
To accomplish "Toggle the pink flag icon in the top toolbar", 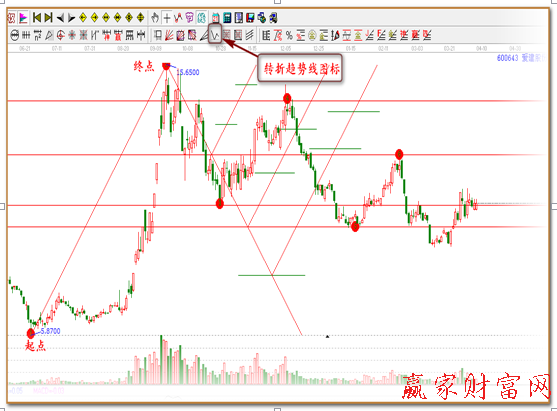I will coord(23,17).
